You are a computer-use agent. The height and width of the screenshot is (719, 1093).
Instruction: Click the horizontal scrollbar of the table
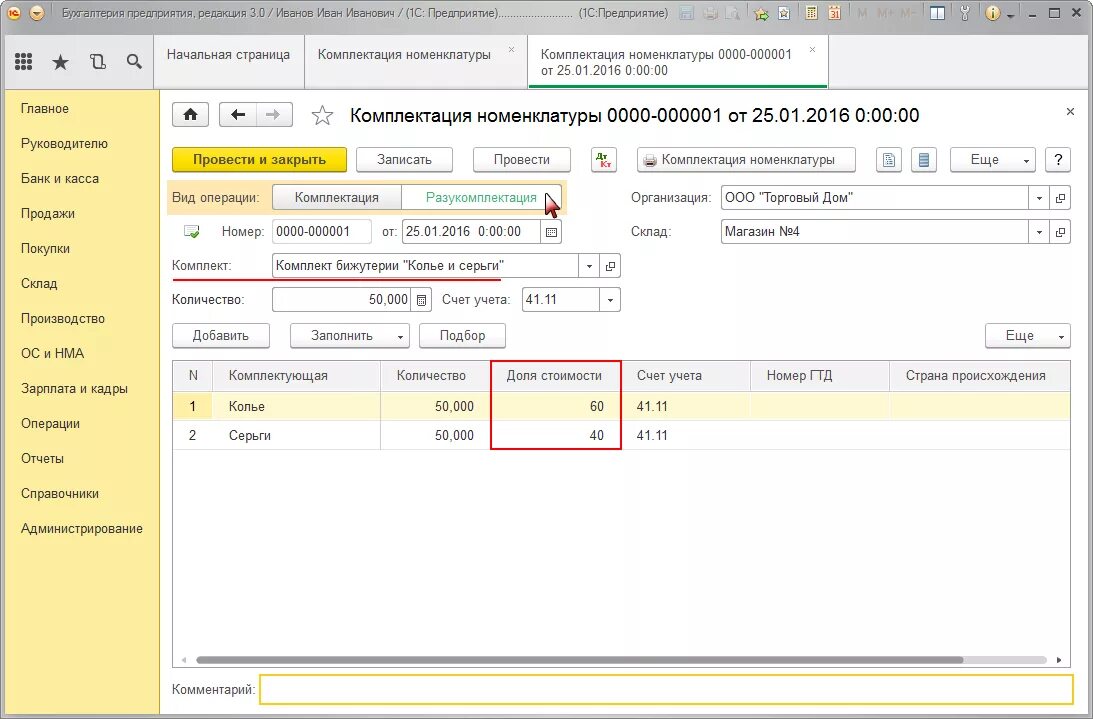click(579, 660)
